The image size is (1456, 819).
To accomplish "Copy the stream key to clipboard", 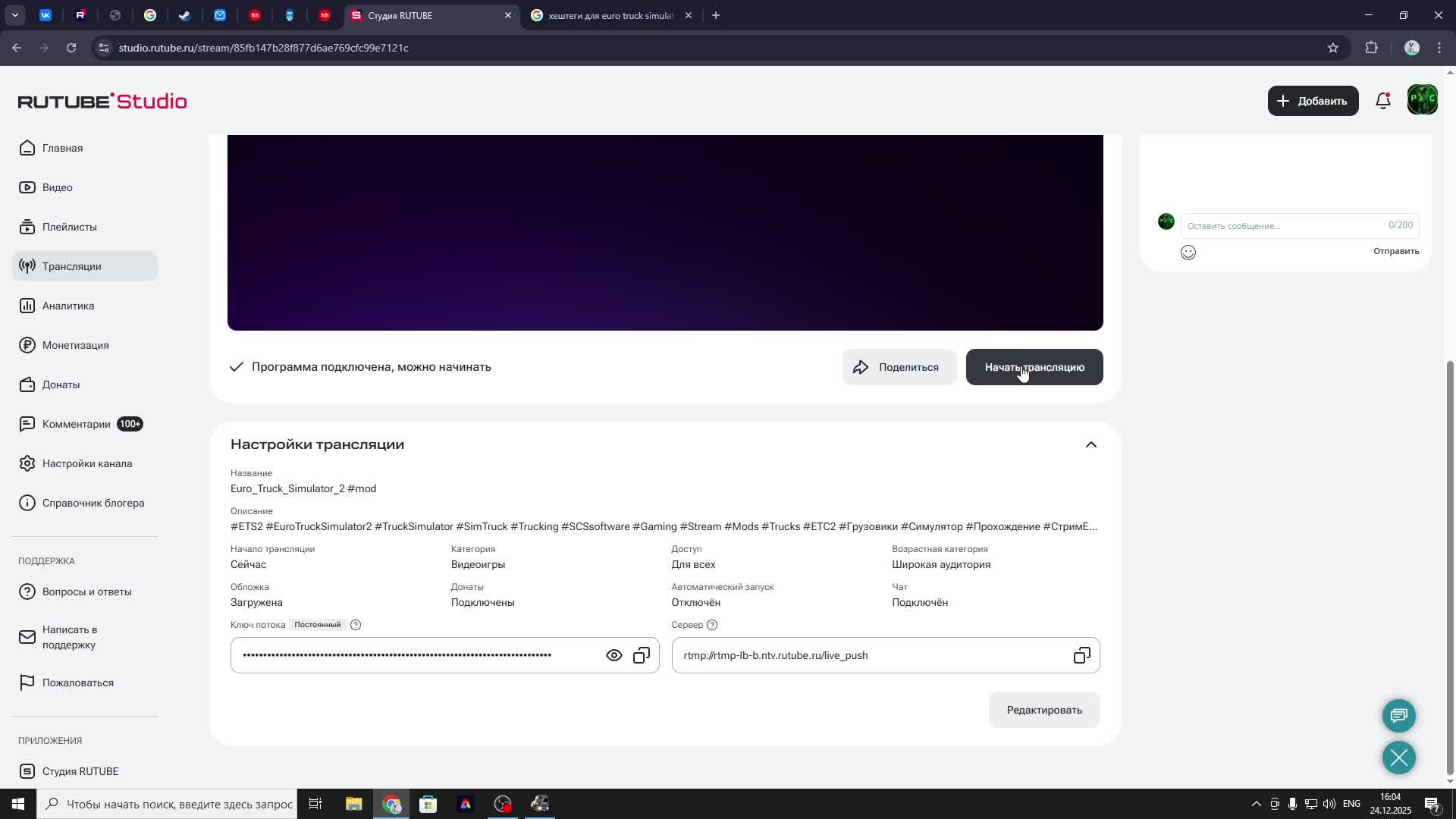I will tap(642, 655).
